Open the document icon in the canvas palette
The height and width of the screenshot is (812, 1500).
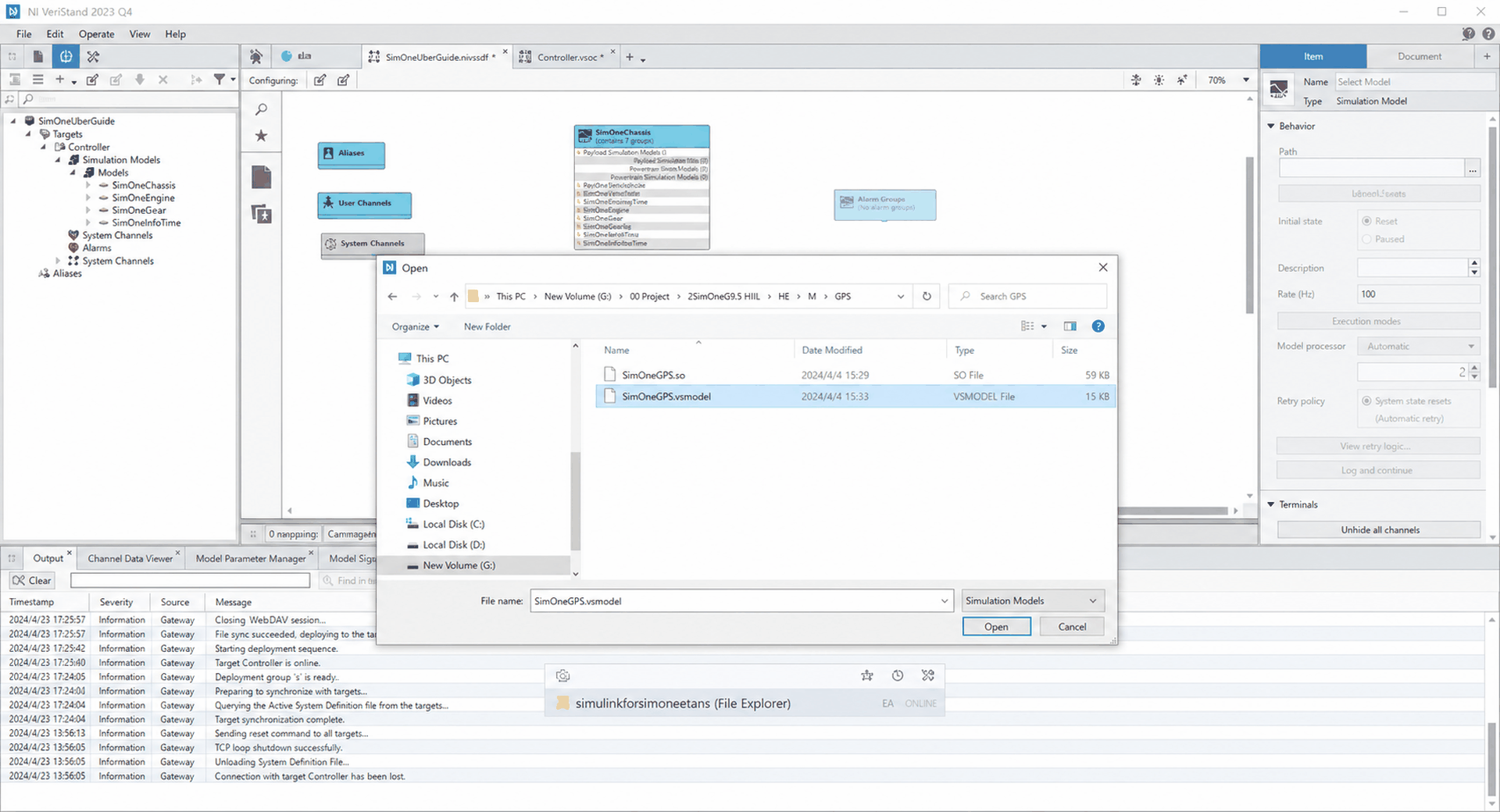click(x=262, y=177)
